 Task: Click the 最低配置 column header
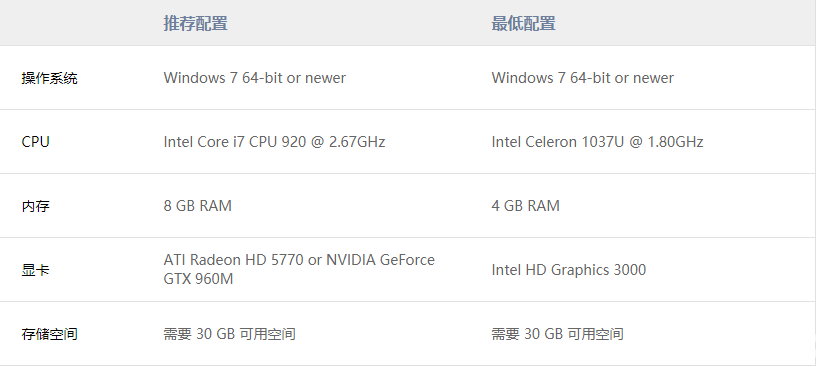pyautogui.click(x=523, y=23)
